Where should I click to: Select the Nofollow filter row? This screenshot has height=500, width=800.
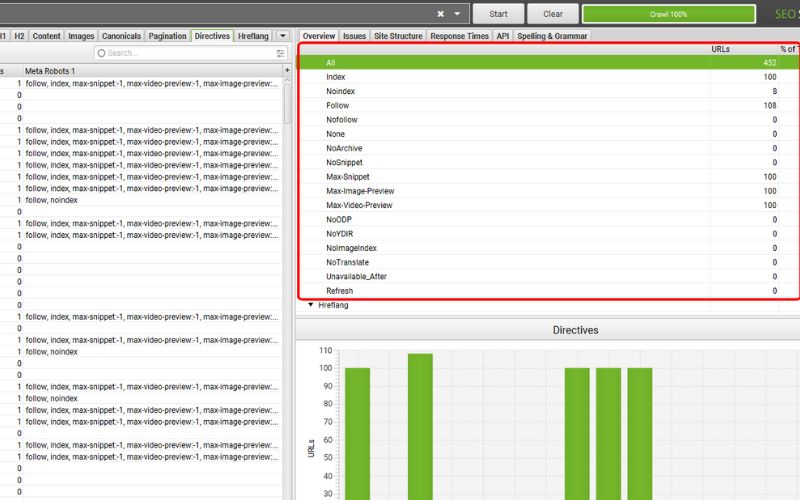coord(549,120)
